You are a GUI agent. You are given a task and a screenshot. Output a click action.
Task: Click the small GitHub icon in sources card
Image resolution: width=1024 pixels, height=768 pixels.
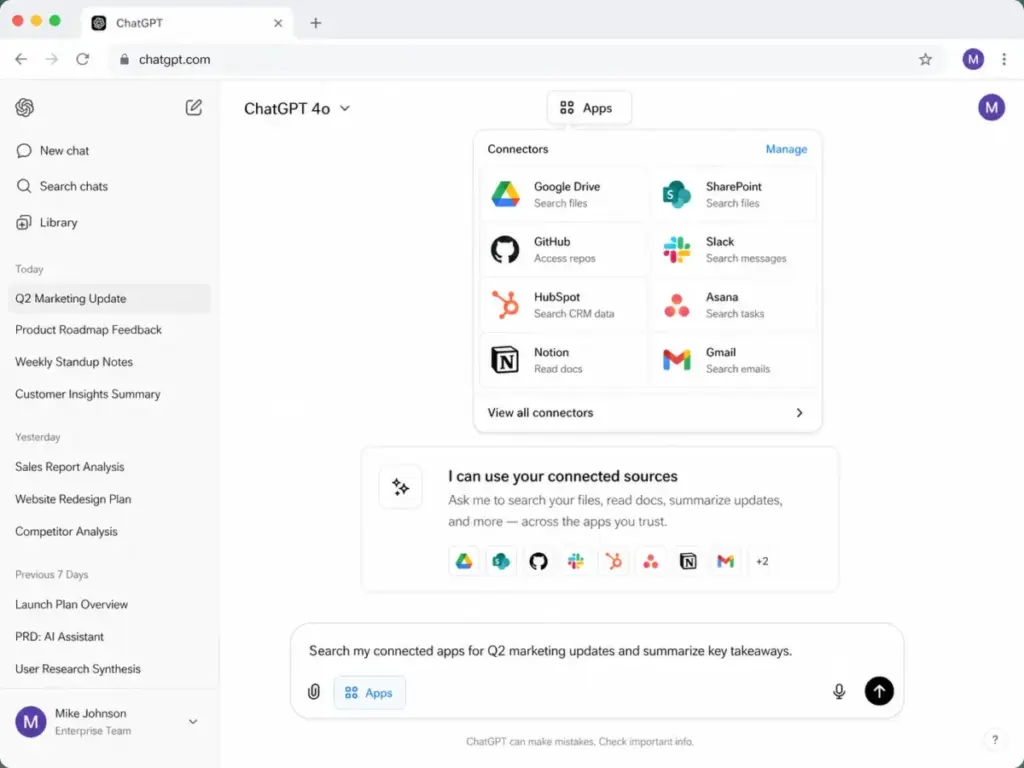pyautogui.click(x=538, y=561)
